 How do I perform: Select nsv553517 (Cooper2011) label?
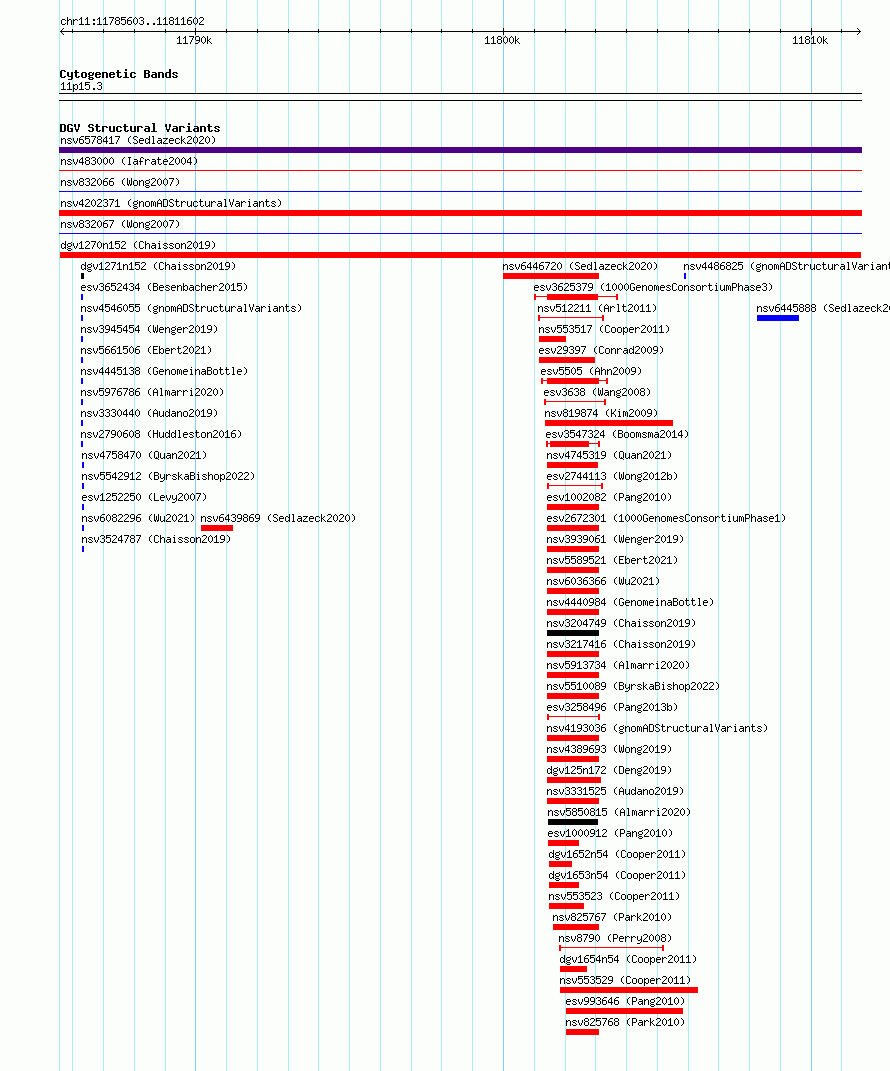click(x=604, y=329)
